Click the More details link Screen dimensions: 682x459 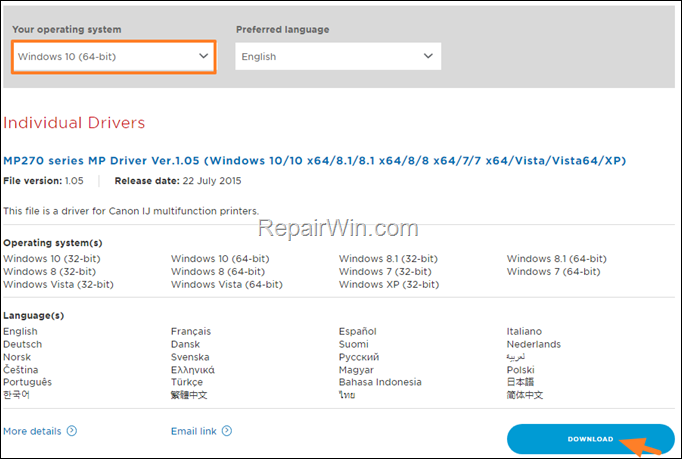coord(32,431)
